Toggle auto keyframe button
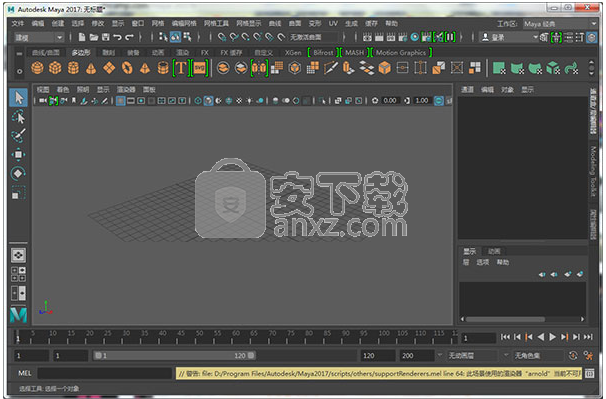 tap(573, 355)
